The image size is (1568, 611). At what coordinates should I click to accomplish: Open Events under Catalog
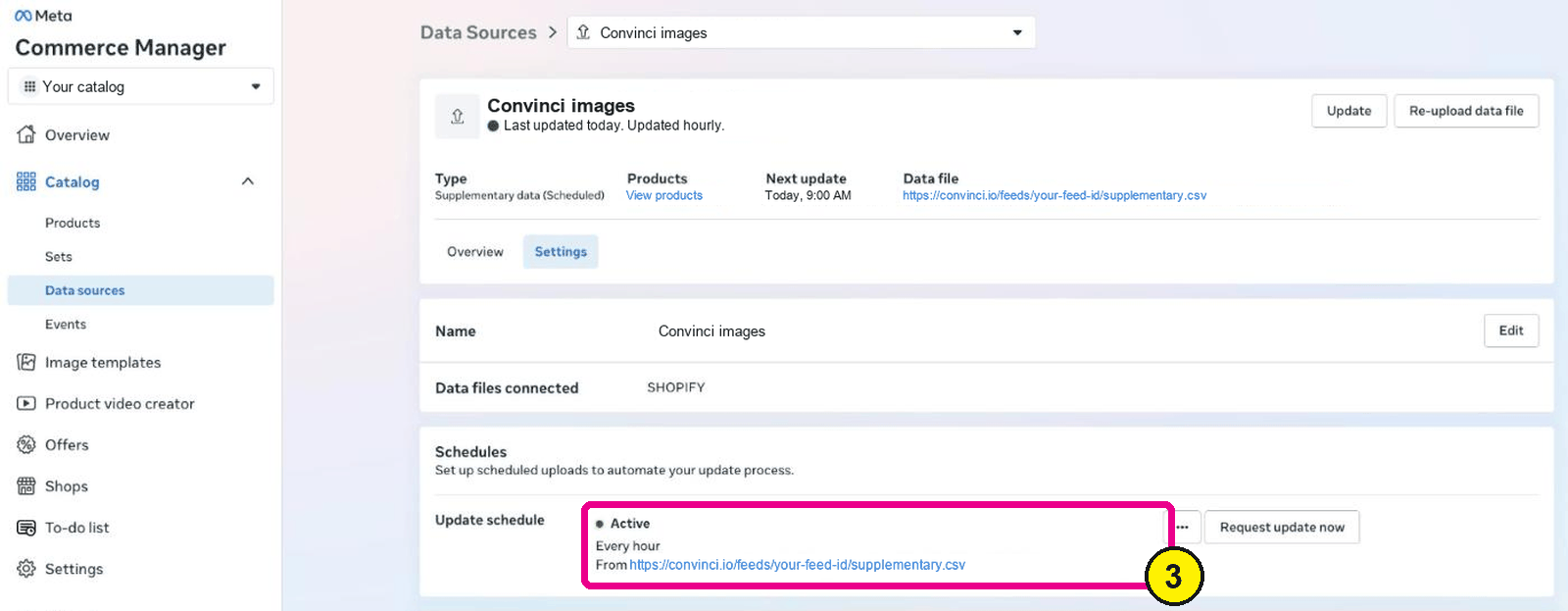coord(66,325)
